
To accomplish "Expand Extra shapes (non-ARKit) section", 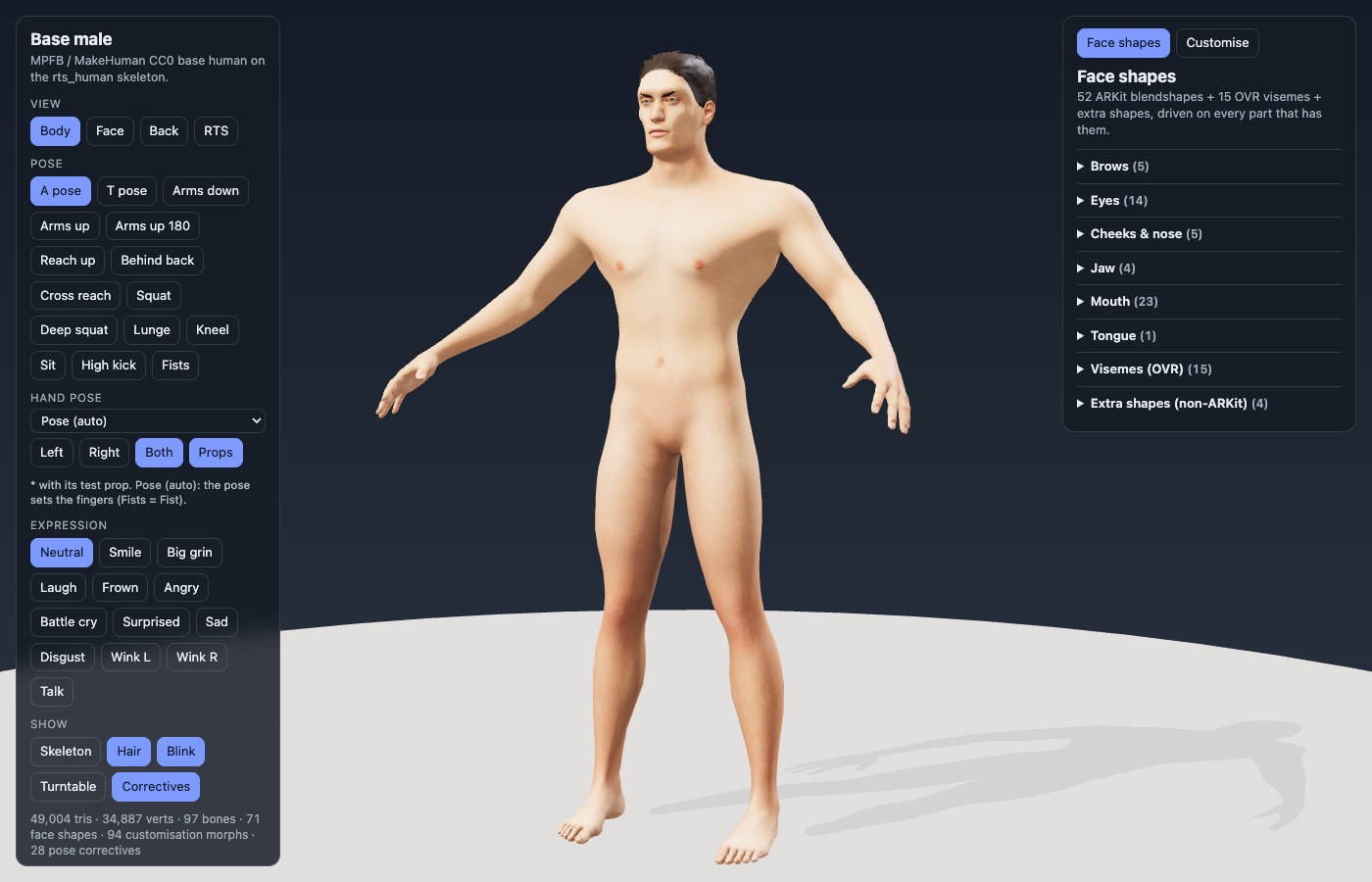I will click(x=1208, y=404).
